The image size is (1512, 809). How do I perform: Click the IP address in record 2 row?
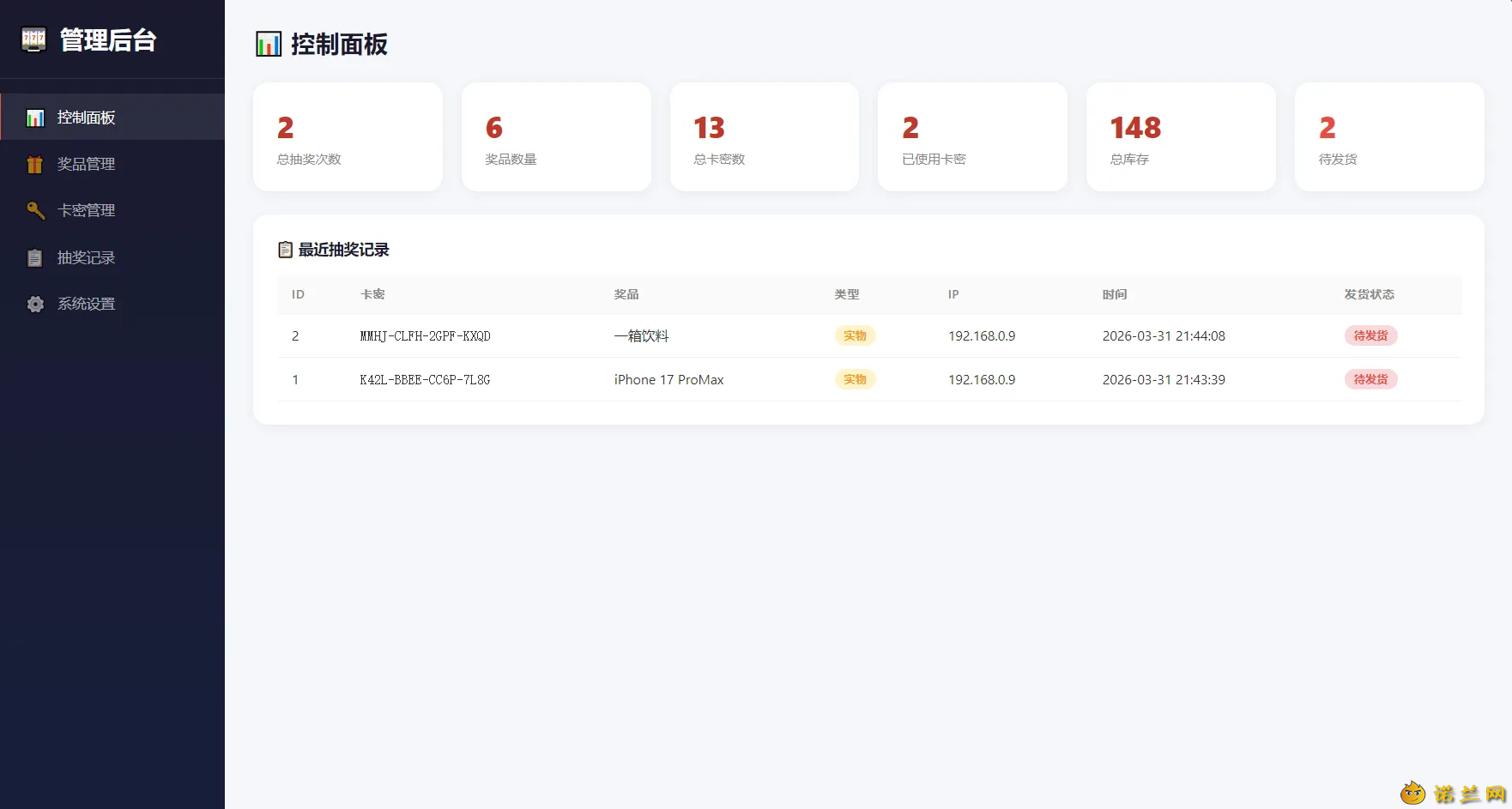(x=982, y=336)
